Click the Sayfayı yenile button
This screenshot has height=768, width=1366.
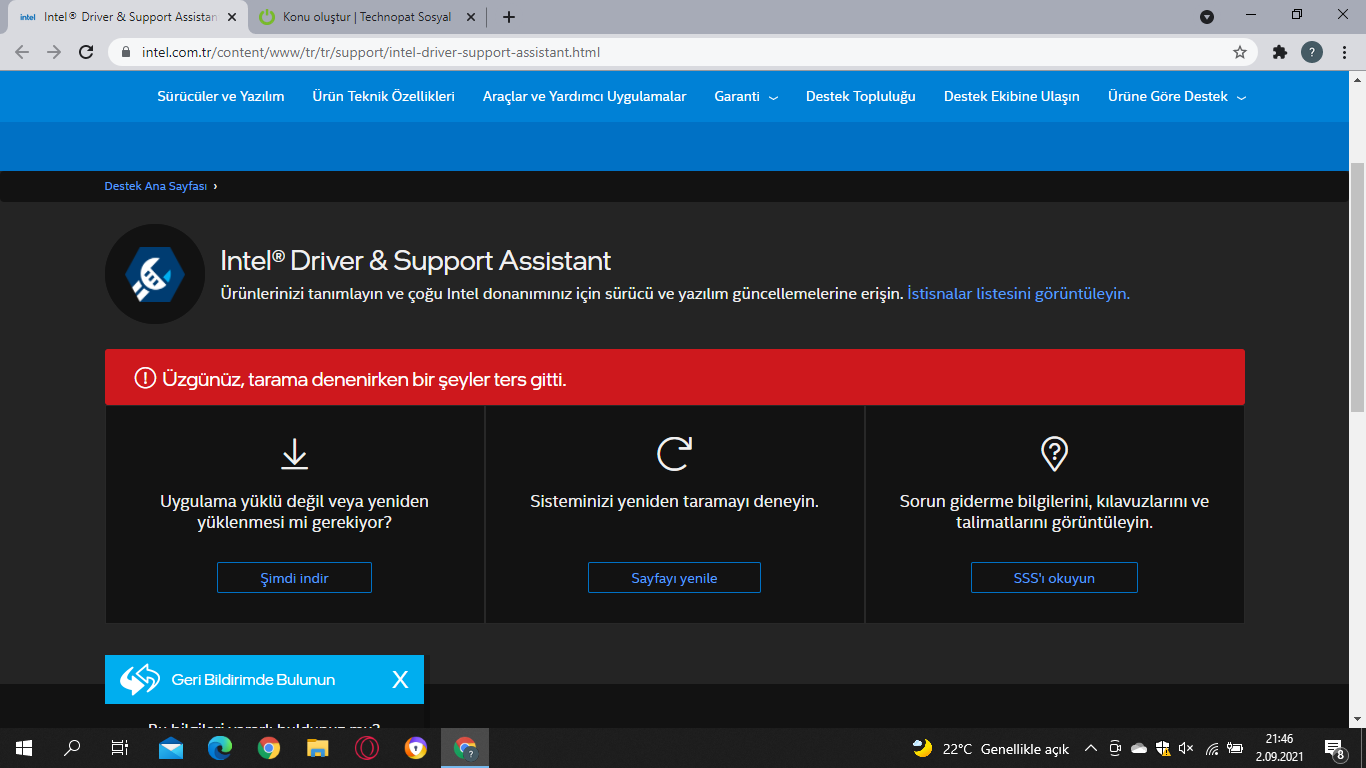tap(674, 578)
